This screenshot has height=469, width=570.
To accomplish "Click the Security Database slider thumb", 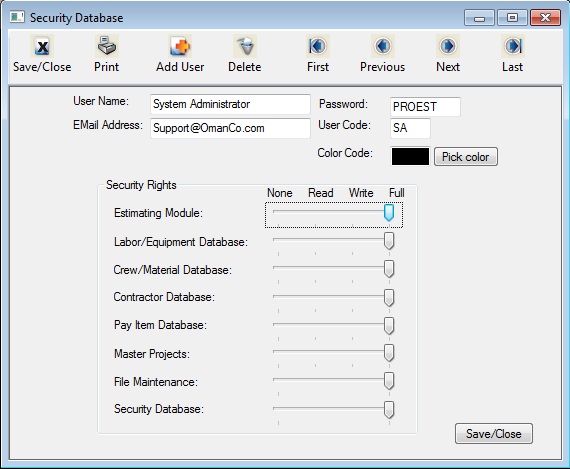I will click(389, 410).
